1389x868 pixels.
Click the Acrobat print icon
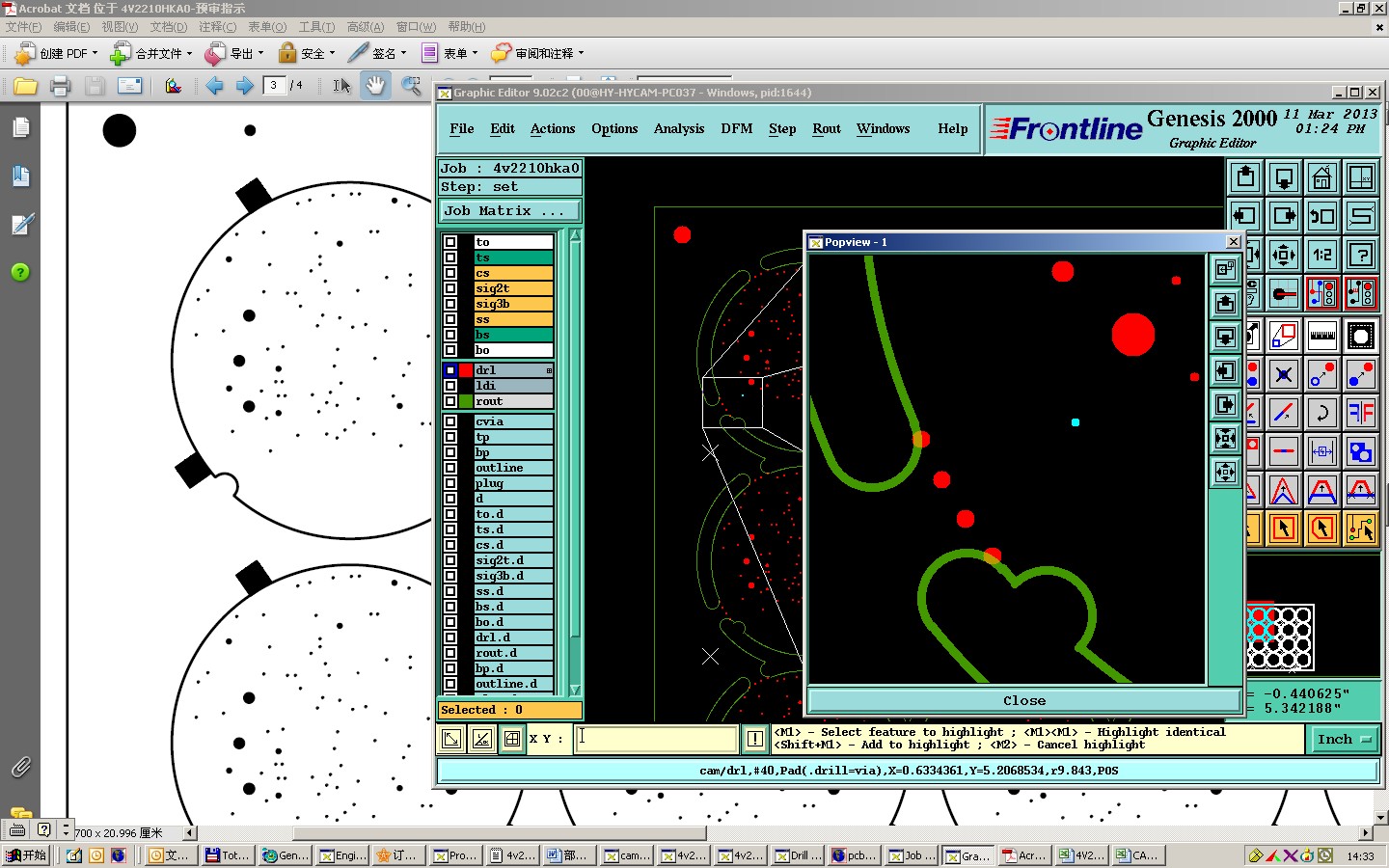point(60,86)
